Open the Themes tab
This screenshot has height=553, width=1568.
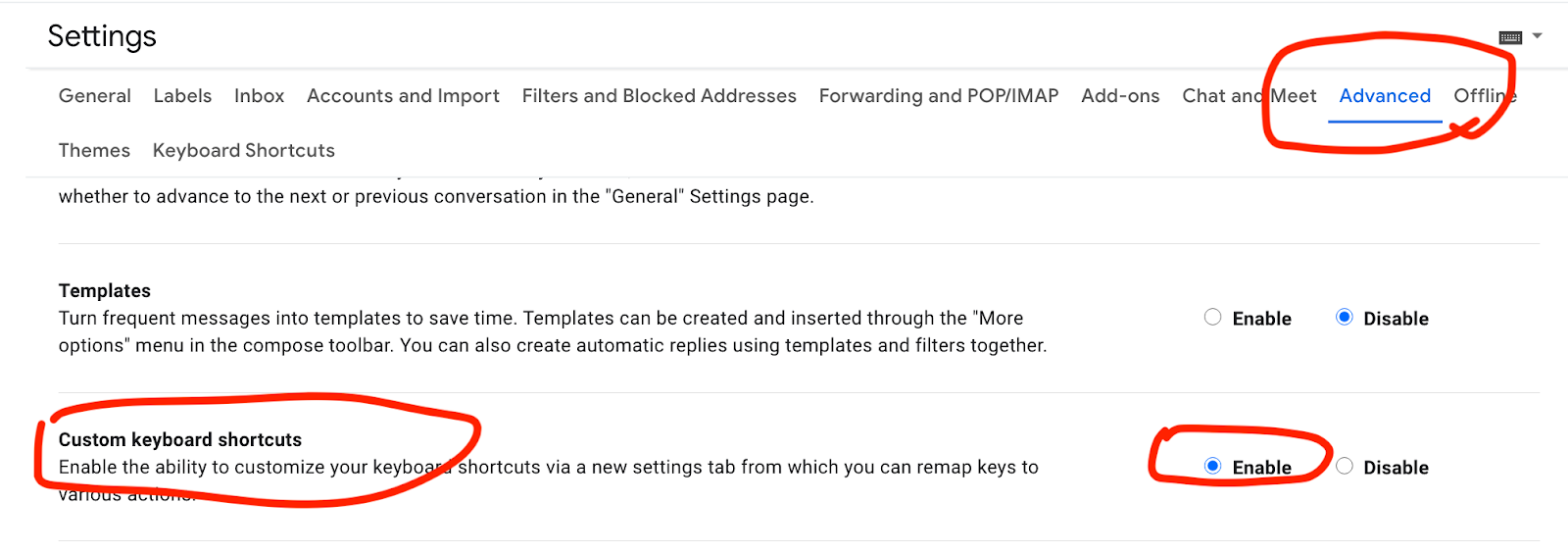pyautogui.click(x=94, y=151)
